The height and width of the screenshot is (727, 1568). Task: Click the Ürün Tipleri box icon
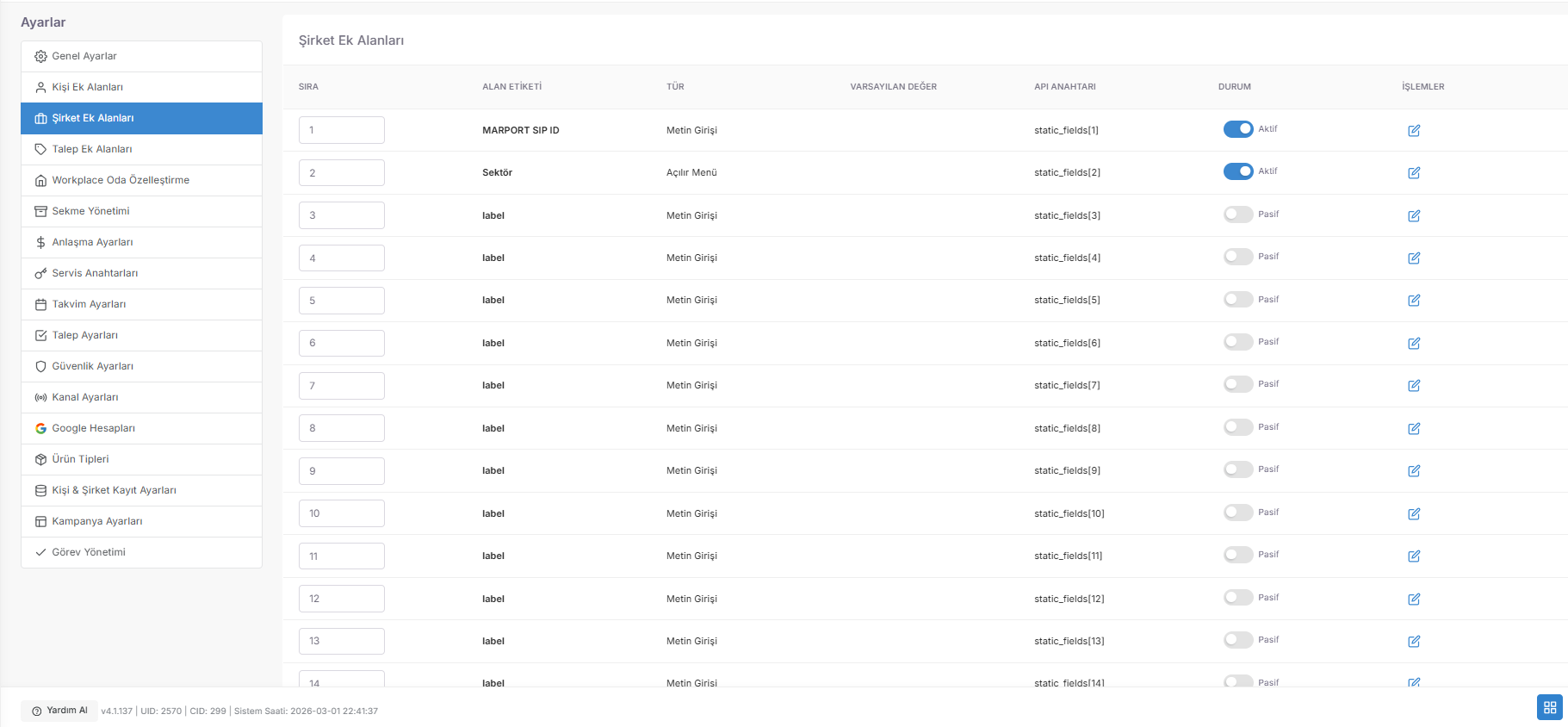point(40,459)
